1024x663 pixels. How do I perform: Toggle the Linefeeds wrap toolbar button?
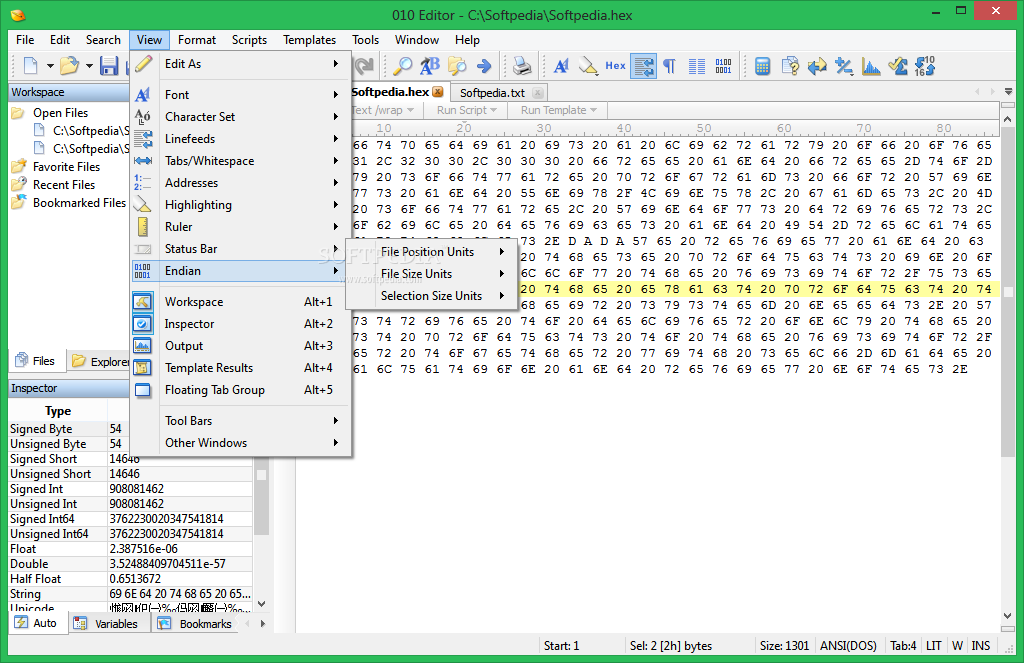click(x=643, y=65)
